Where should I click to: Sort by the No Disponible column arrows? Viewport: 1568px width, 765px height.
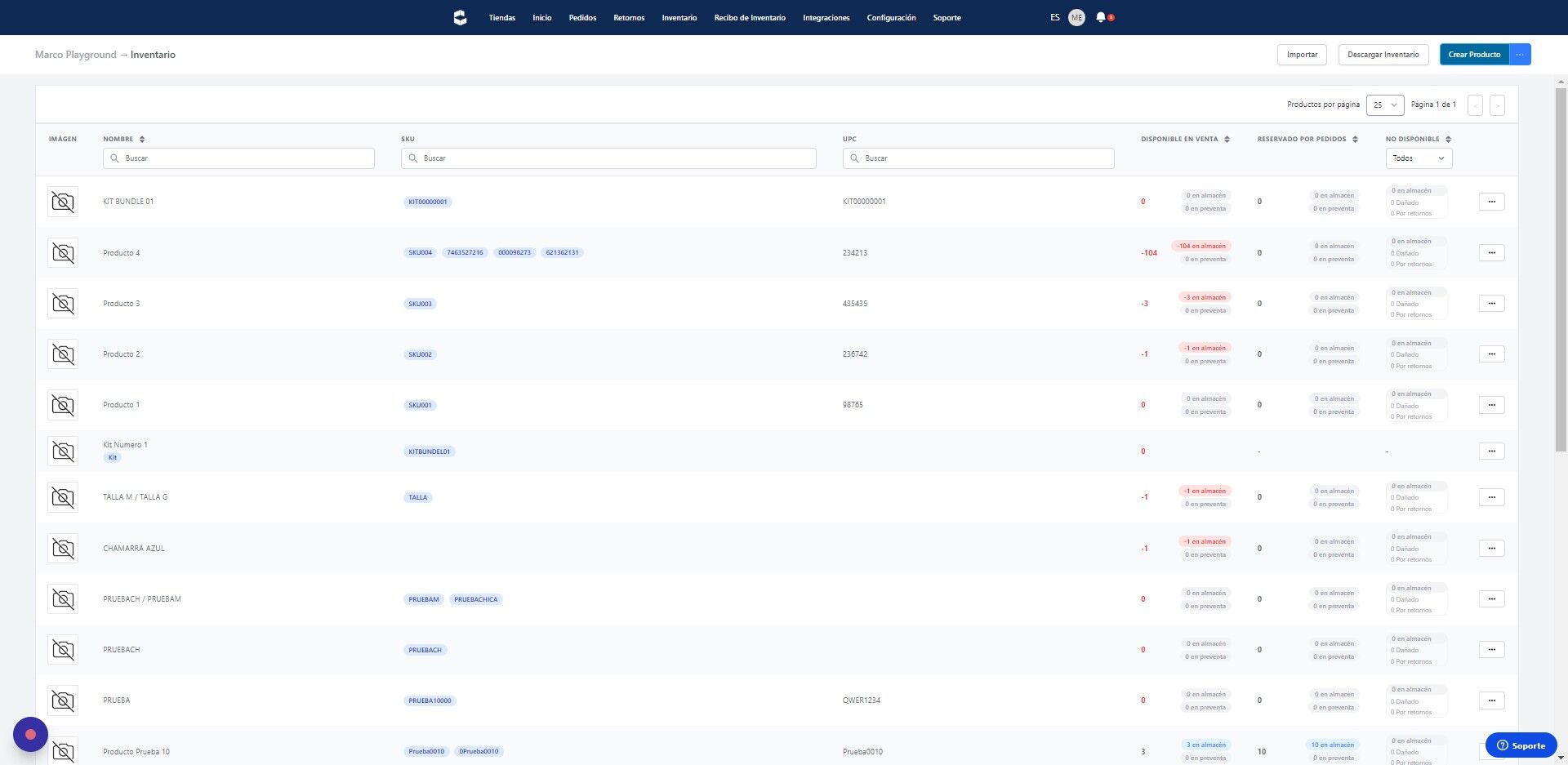[x=1448, y=139]
